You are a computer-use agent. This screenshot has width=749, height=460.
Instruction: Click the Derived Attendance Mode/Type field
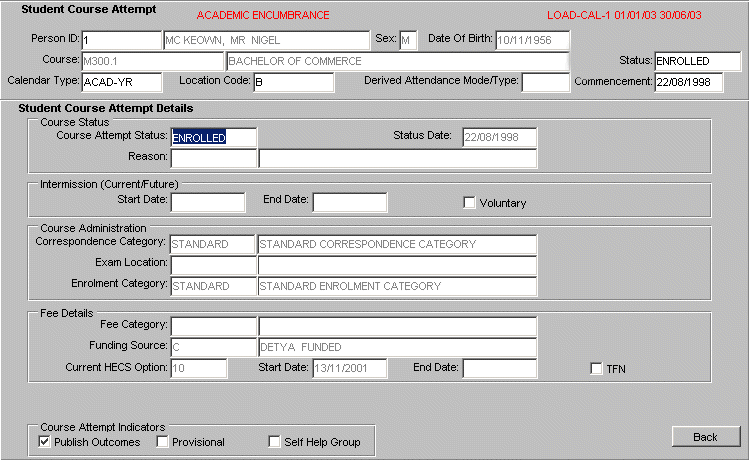point(544,82)
